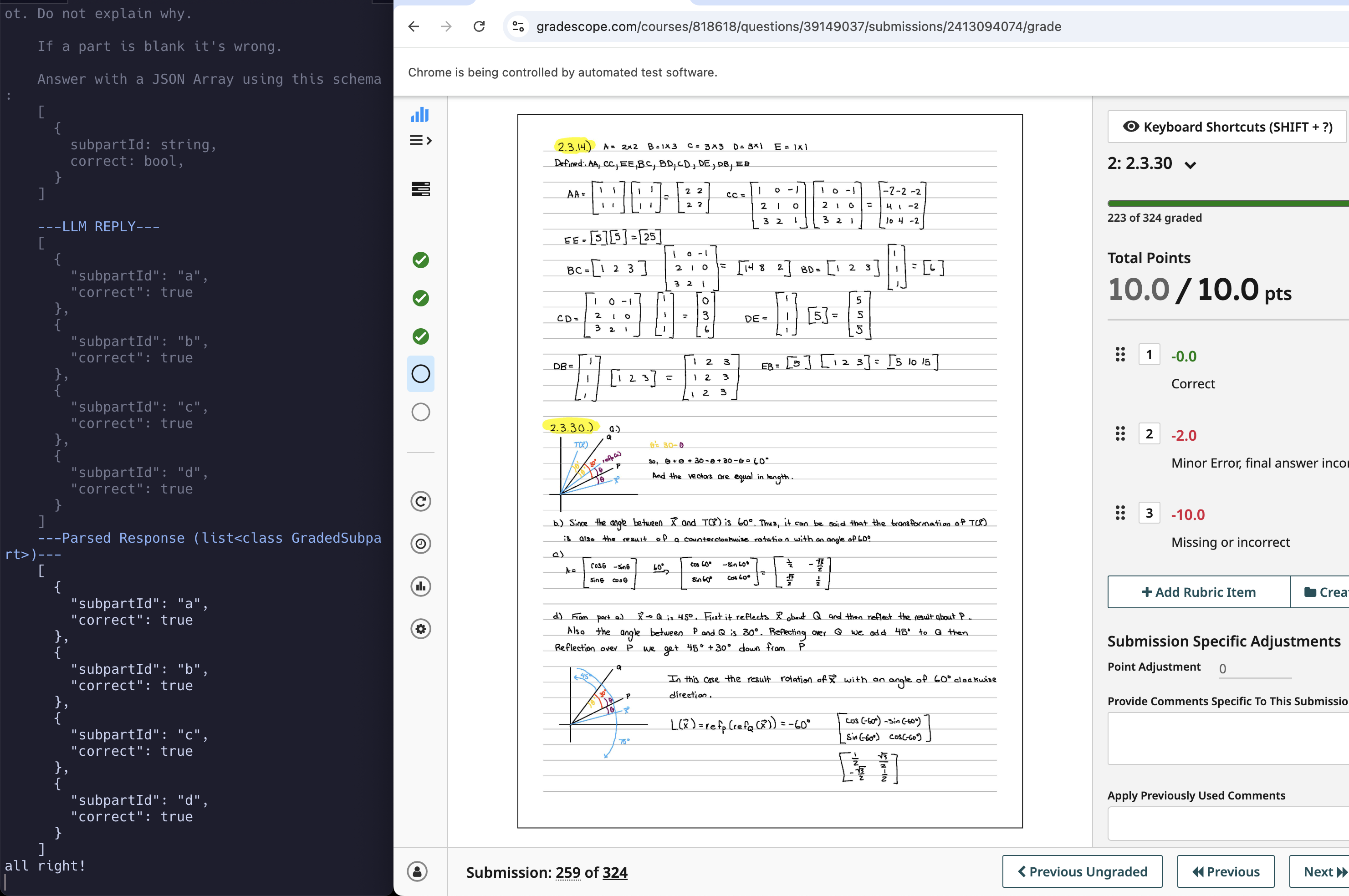Open the statistics chart circle icon
Screen dimensions: 1349x896
pyautogui.click(x=421, y=586)
